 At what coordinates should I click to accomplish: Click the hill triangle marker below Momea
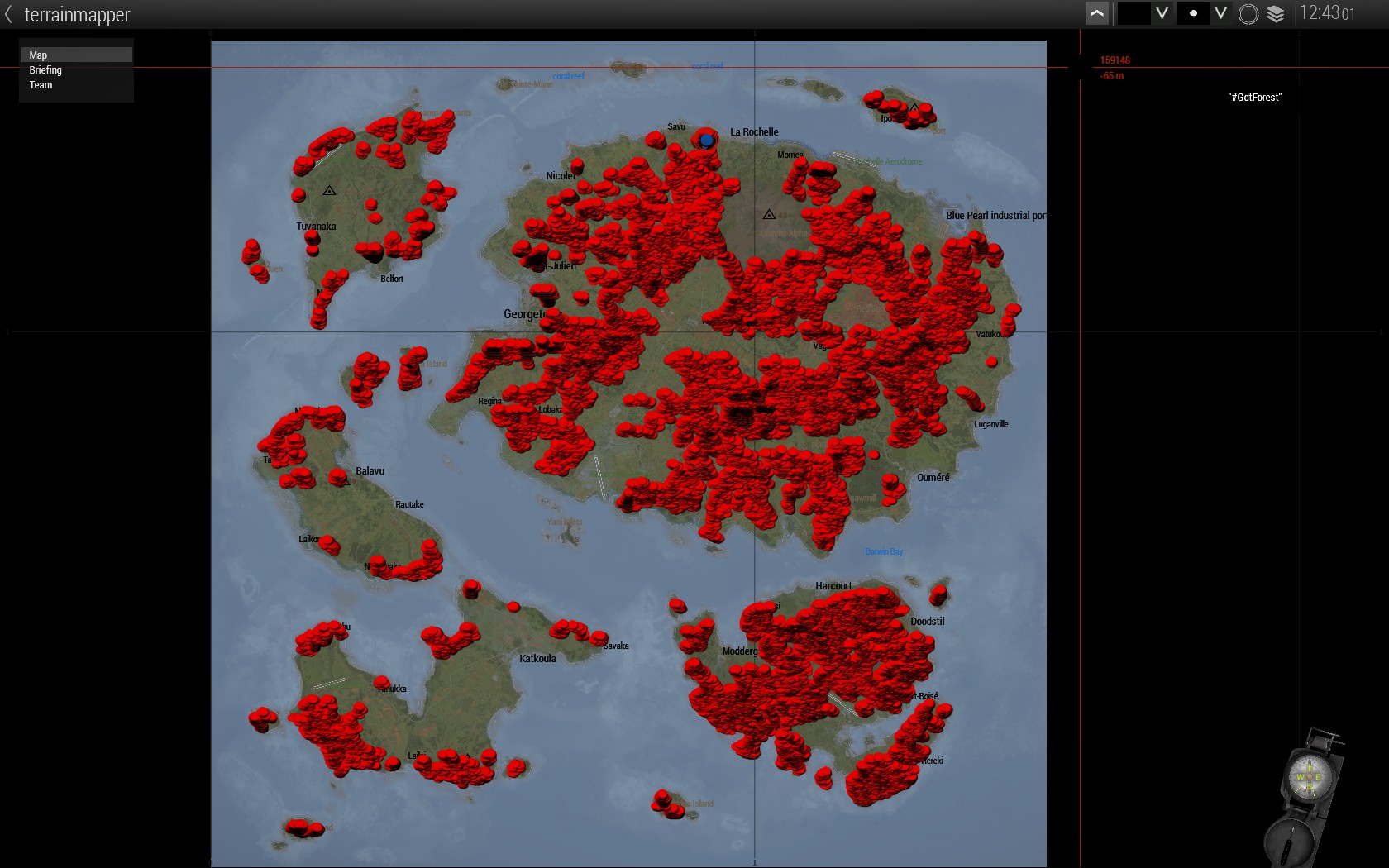(769, 214)
